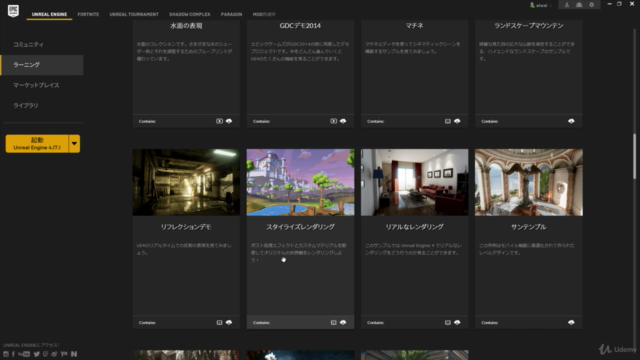Click the cloud download icon on ランドスケープマウンテン card
The height and width of the screenshot is (360, 640).
pyautogui.click(x=571, y=121)
